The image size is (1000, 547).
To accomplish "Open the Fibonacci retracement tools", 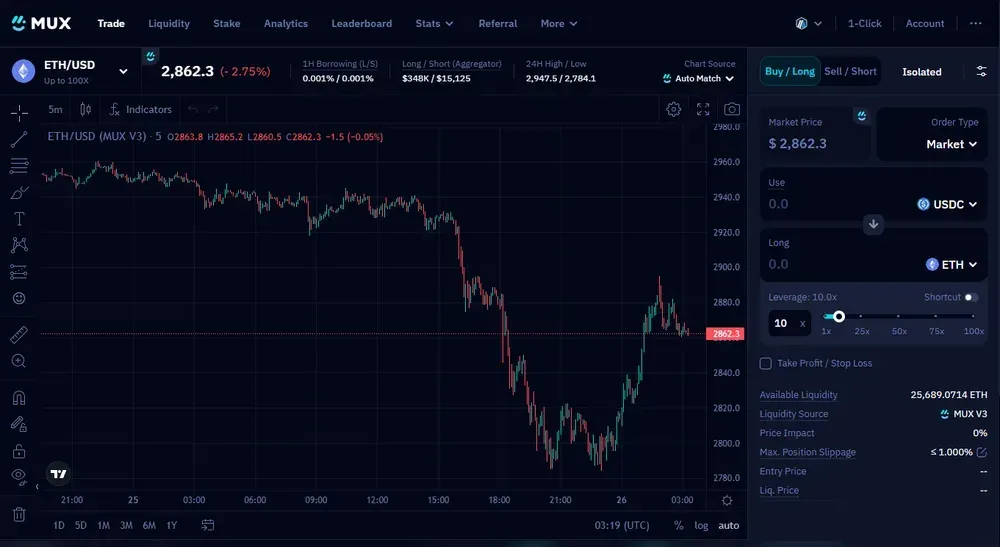I will pyautogui.click(x=19, y=166).
